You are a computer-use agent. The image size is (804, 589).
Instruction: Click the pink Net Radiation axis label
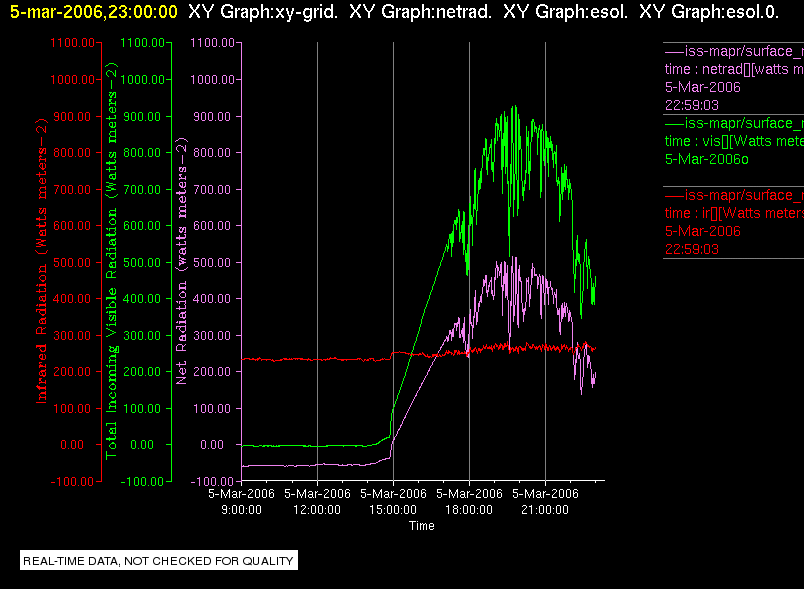[181, 260]
